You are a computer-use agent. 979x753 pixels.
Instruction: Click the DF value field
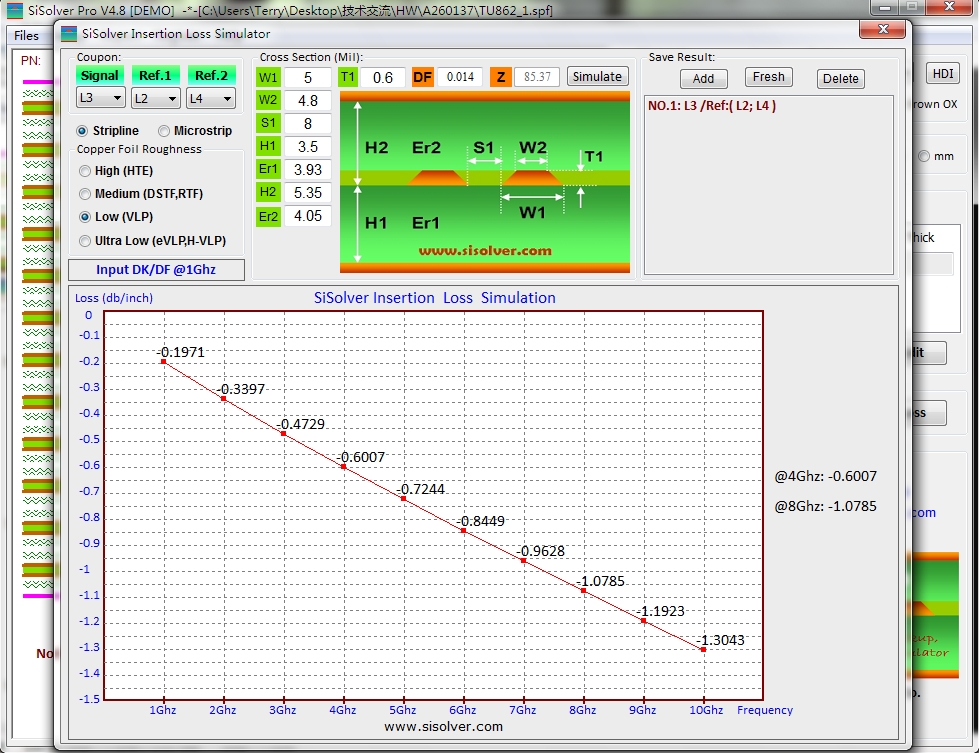point(459,78)
